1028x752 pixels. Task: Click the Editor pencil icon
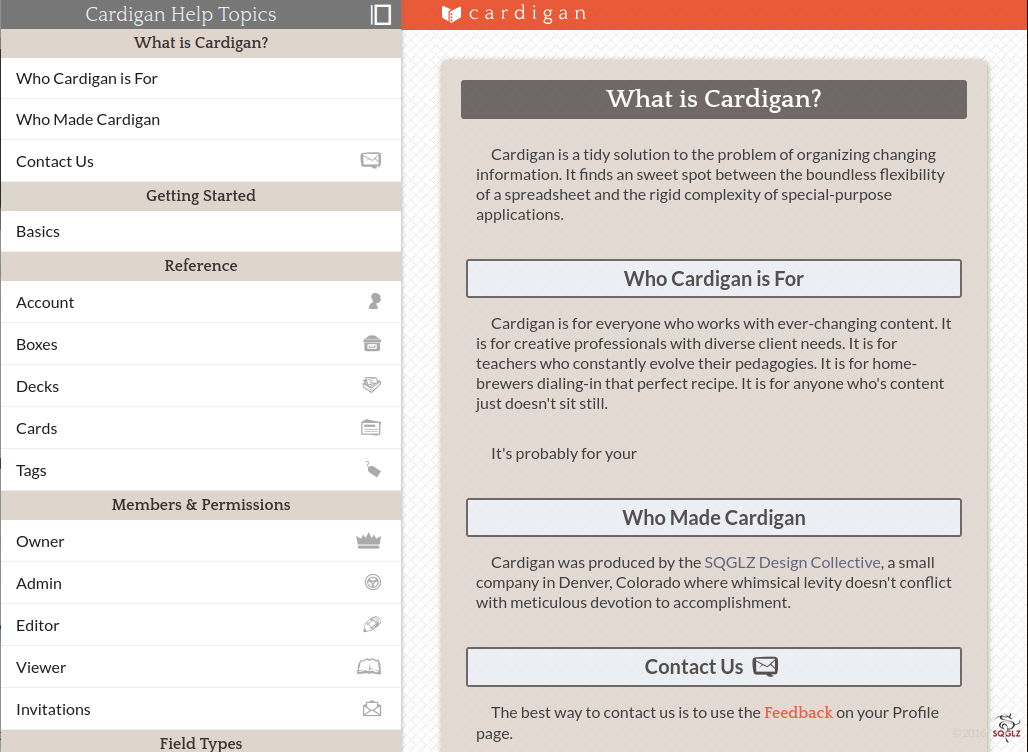(x=372, y=625)
